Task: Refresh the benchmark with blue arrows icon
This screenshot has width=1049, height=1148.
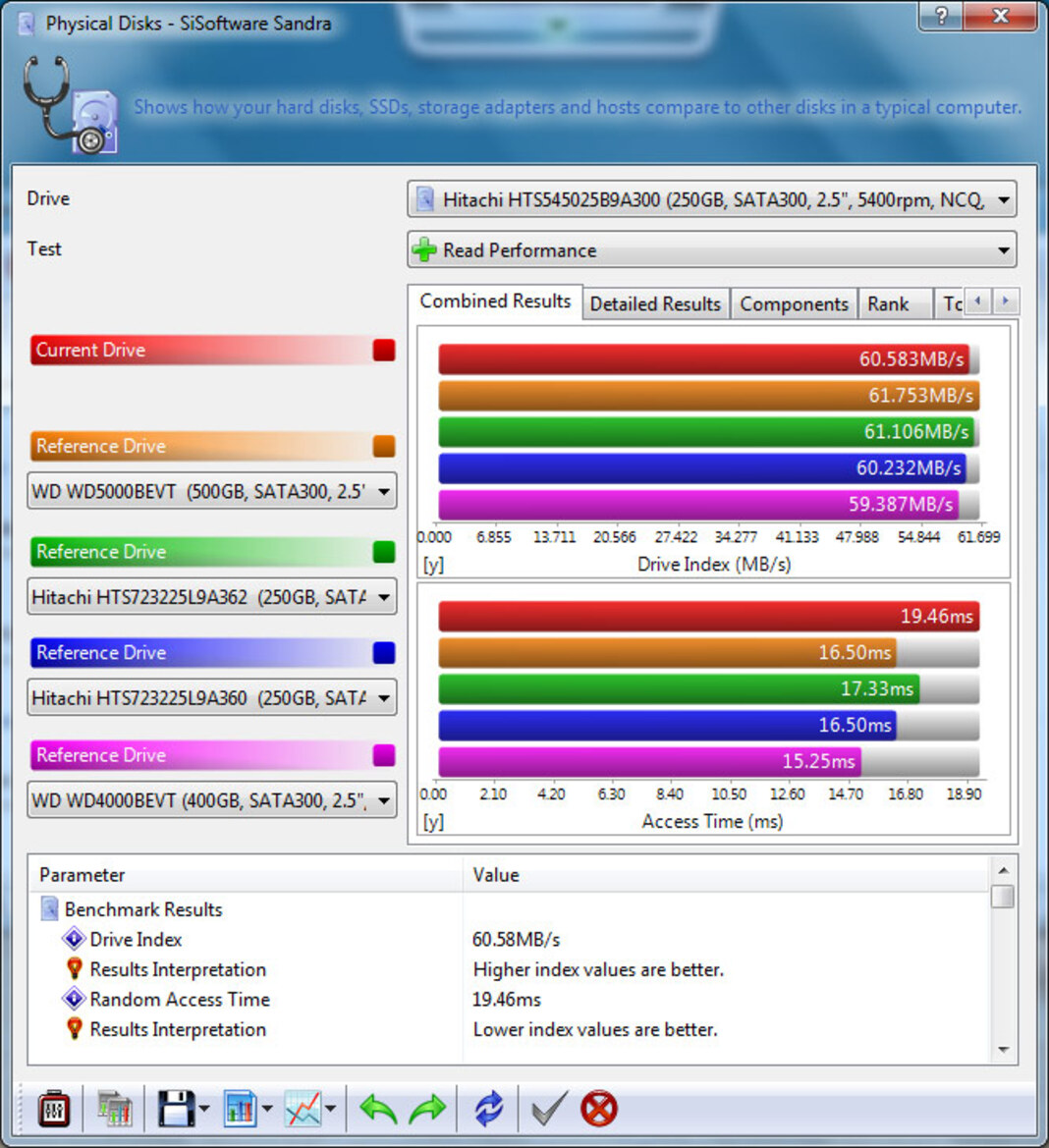Action: pos(489,1109)
